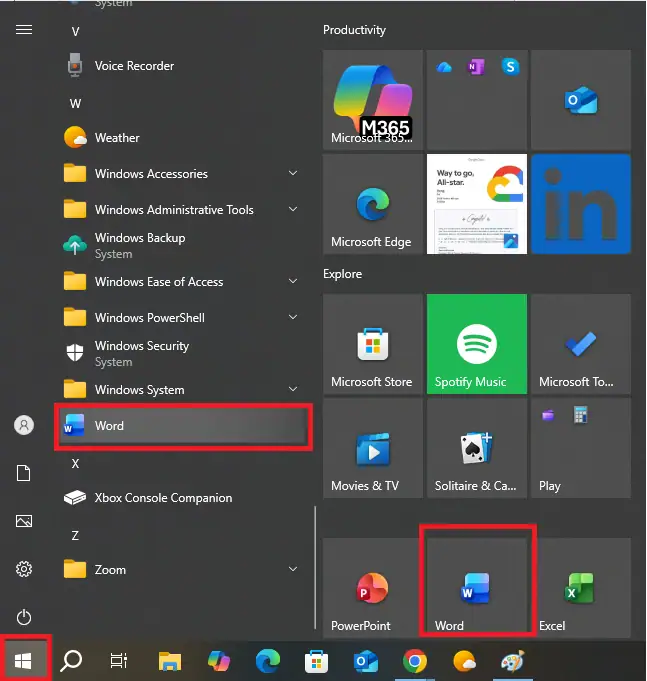Open the Word tile in pinned tiles
This screenshot has width=647, height=681.
476,585
